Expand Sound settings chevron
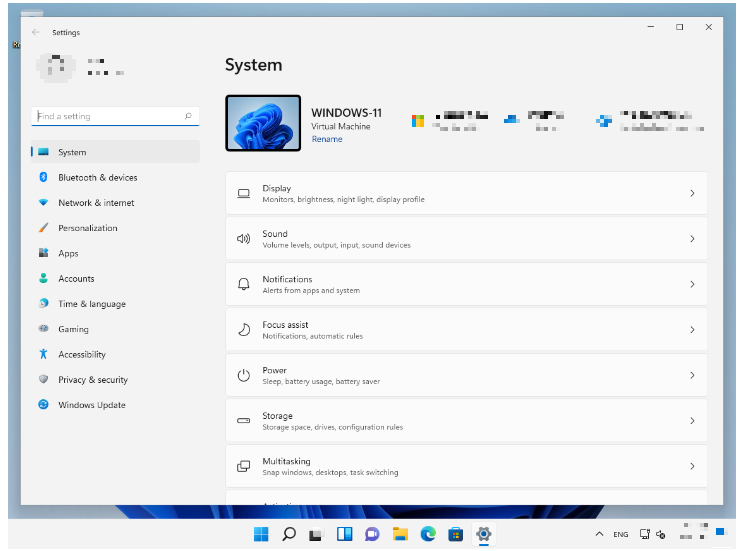The height and width of the screenshot is (551, 738). point(692,239)
